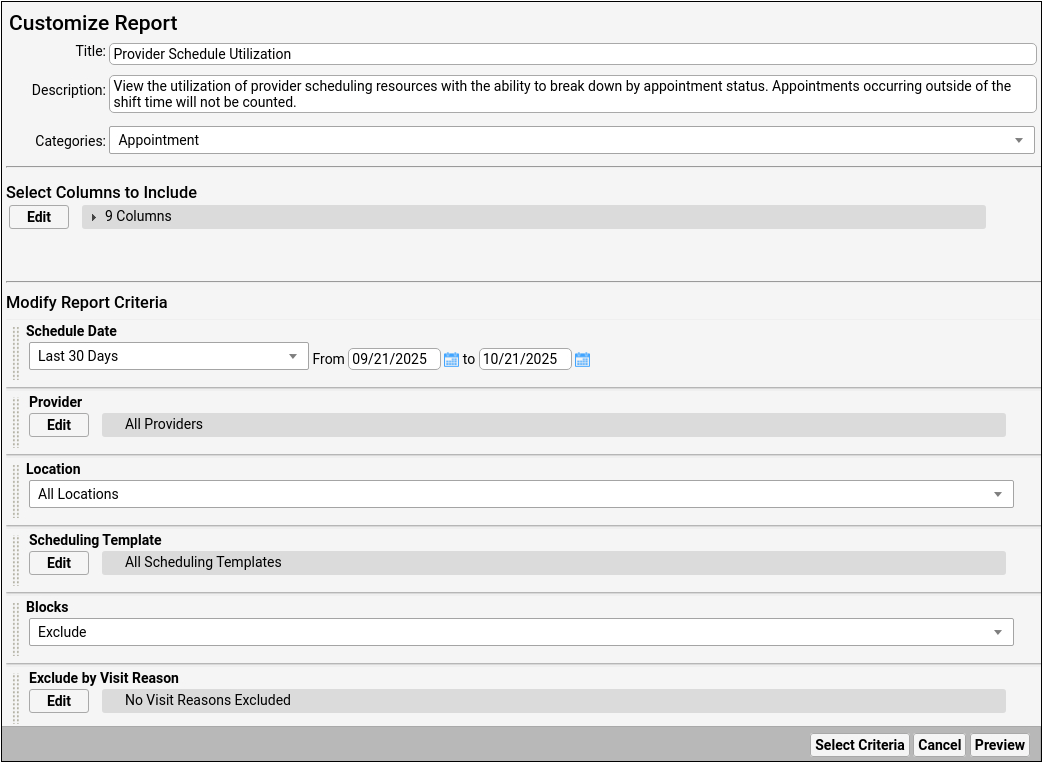Click the Exclude by Visit Reason drag handle

(16, 697)
